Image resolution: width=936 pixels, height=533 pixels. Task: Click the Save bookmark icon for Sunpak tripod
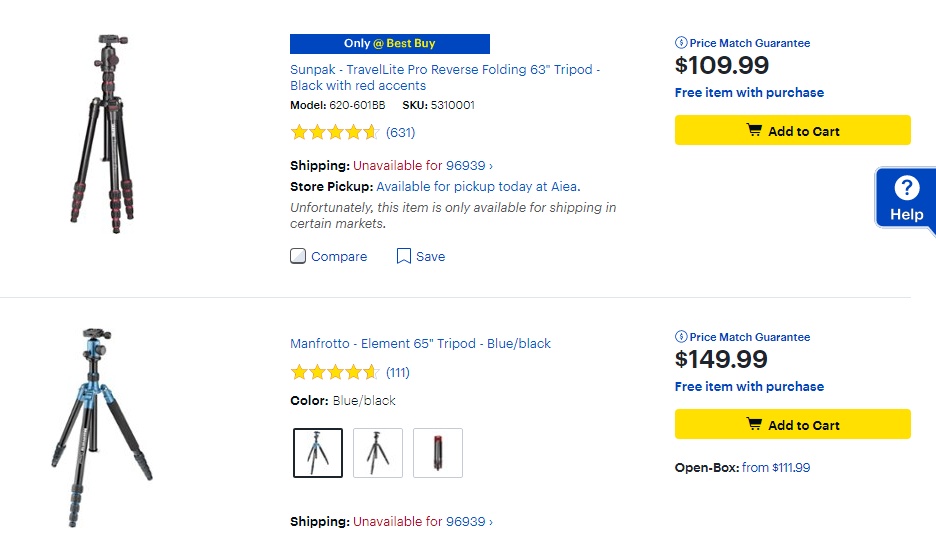(x=404, y=256)
